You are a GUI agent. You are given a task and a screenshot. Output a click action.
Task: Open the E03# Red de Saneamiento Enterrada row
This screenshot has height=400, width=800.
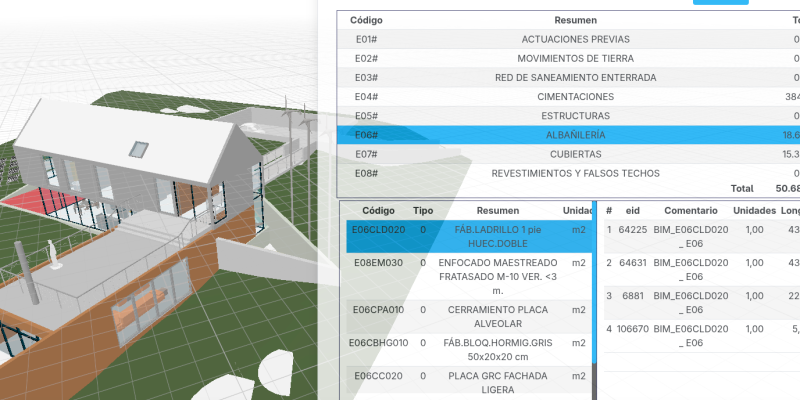(x=575, y=77)
